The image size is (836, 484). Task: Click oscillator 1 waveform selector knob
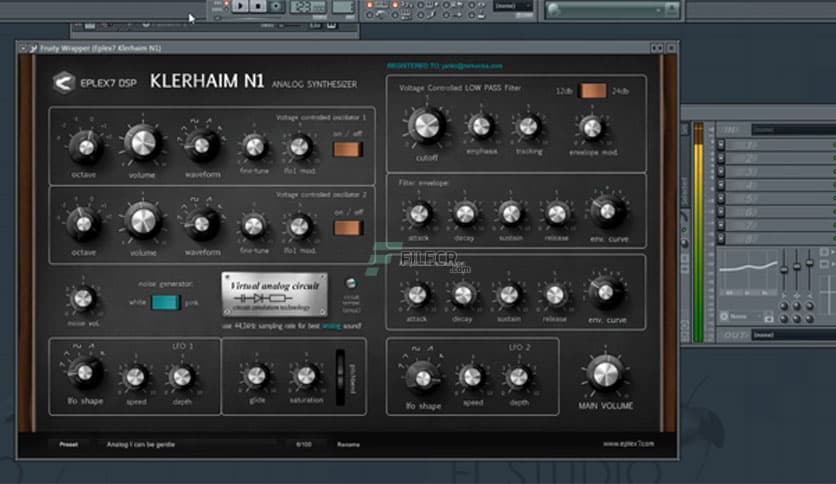[202, 145]
